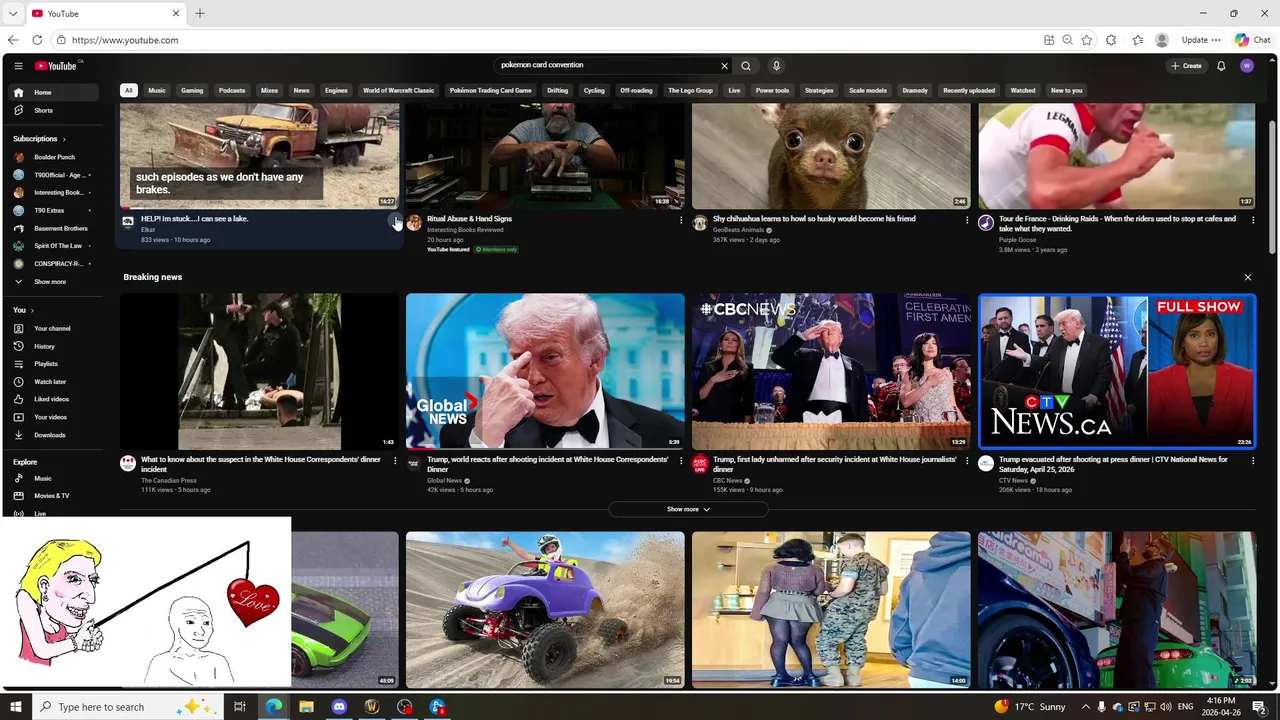
Task: Open Liked videos in the sidebar
Action: 55,399
